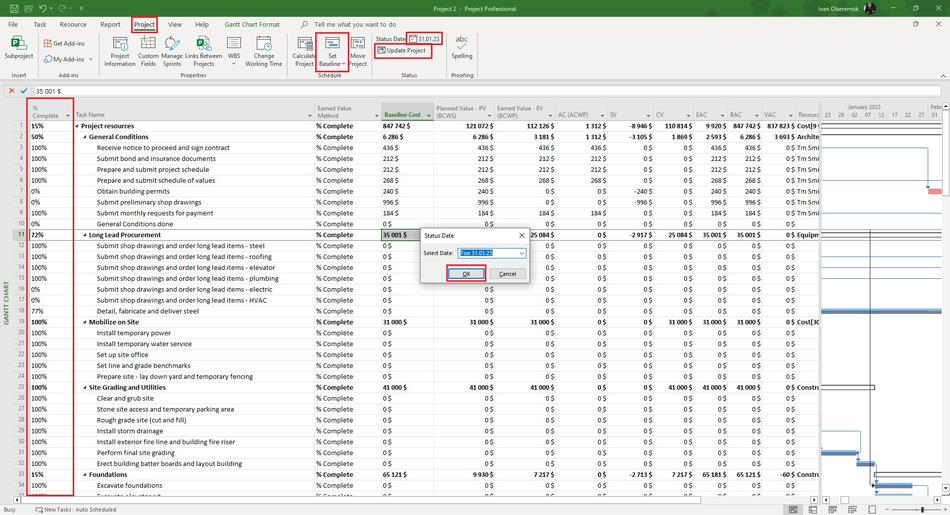Image resolution: width=950 pixels, height=515 pixels.
Task: Click the zoom out minus button
Action: click(x=889, y=510)
